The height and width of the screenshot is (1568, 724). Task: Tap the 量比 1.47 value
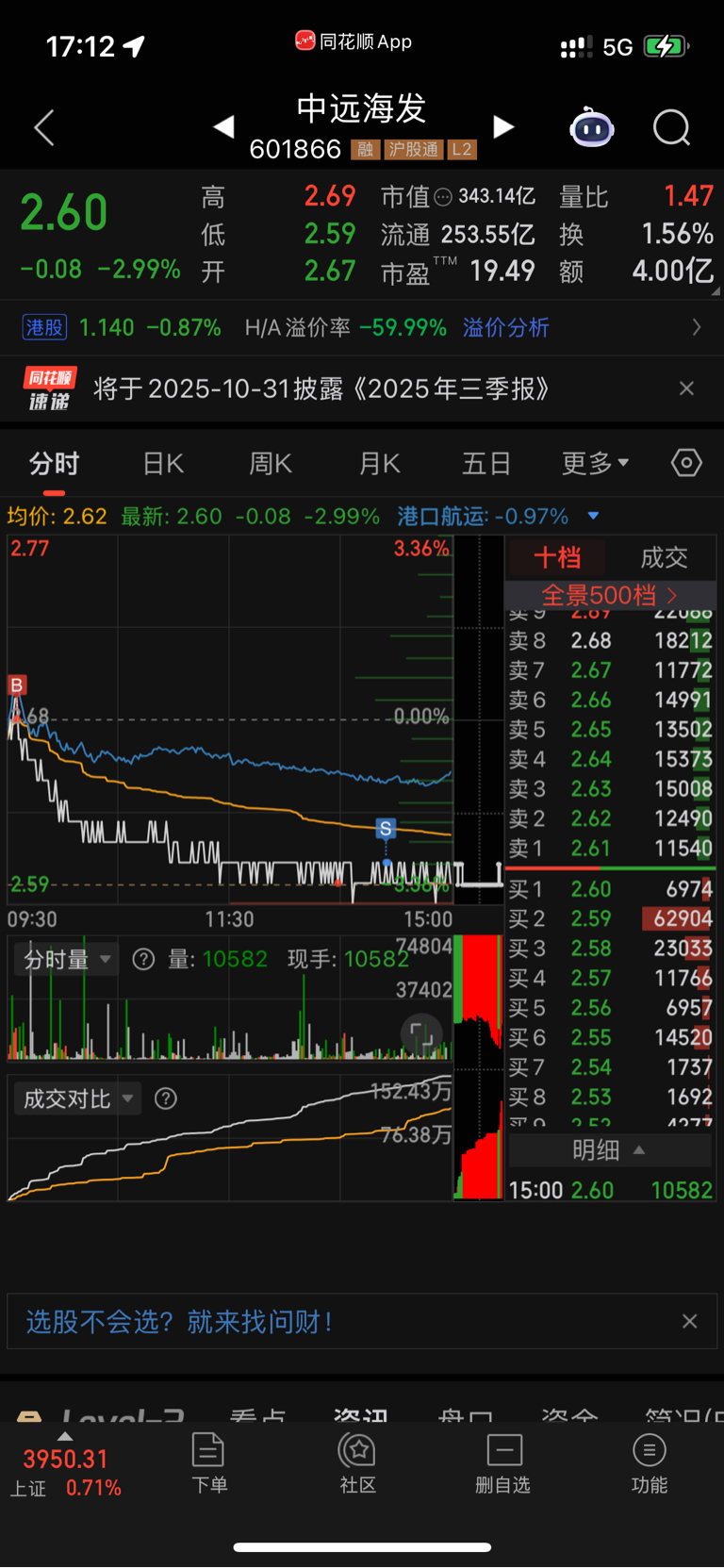pos(689,196)
